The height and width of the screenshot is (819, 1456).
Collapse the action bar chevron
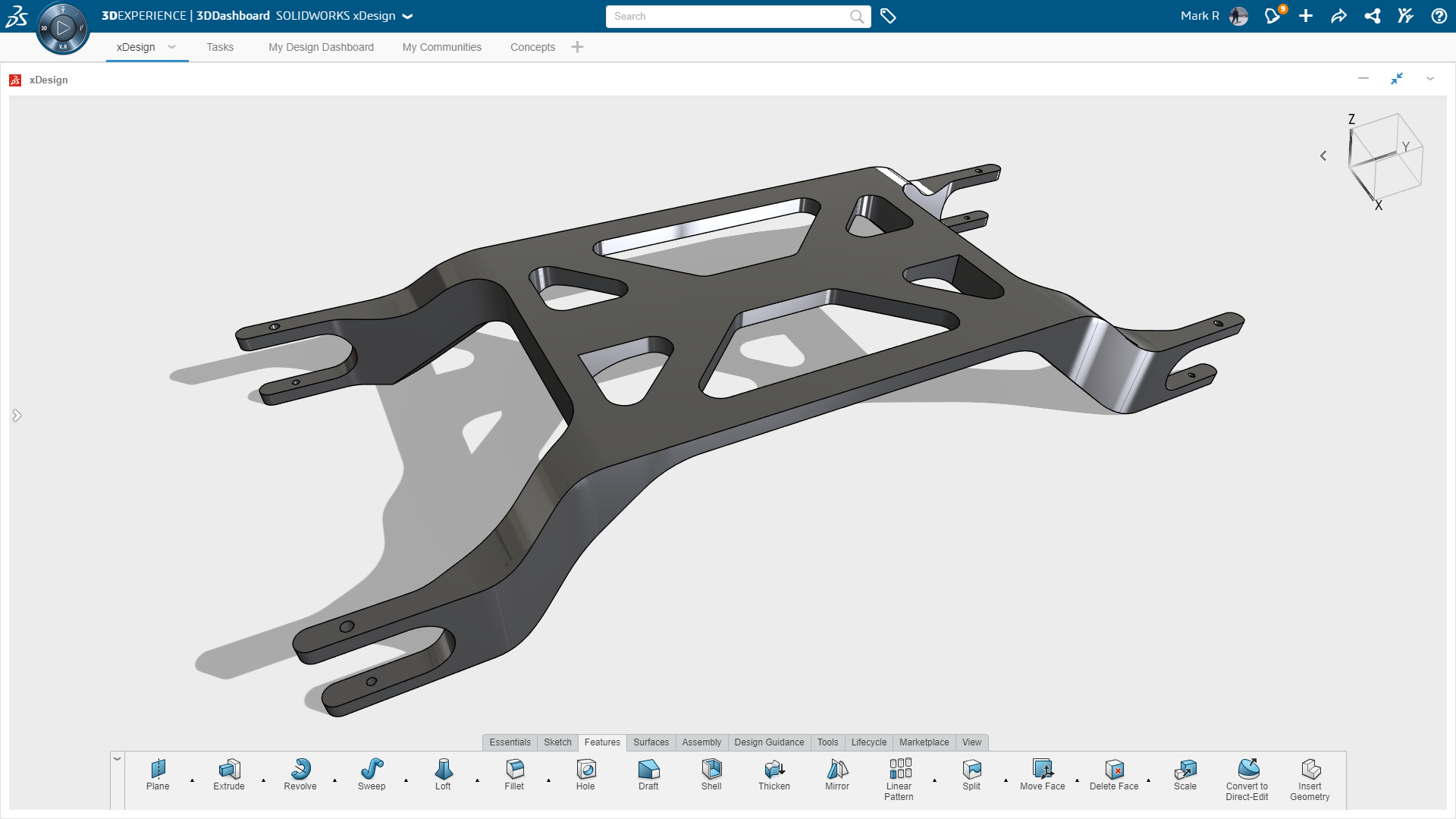coord(118,758)
